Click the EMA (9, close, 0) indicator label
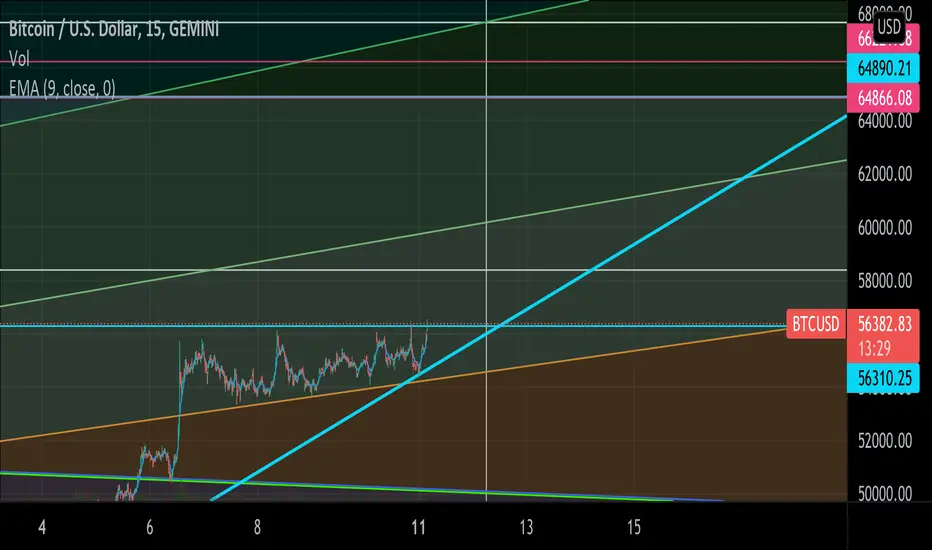The height and width of the screenshot is (550, 932). pyautogui.click(x=62, y=89)
